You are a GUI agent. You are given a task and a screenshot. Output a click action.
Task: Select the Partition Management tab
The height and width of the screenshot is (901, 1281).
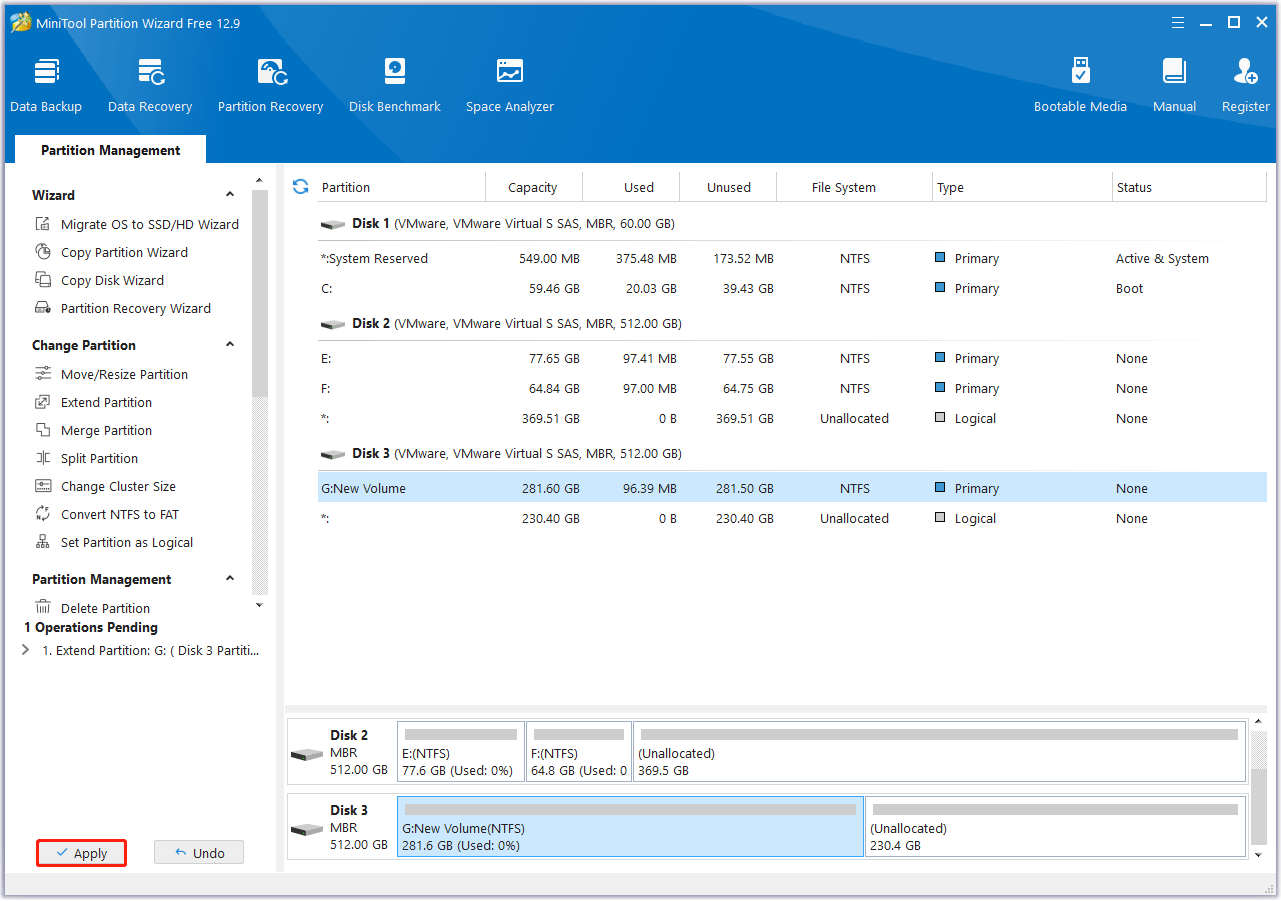point(111,150)
